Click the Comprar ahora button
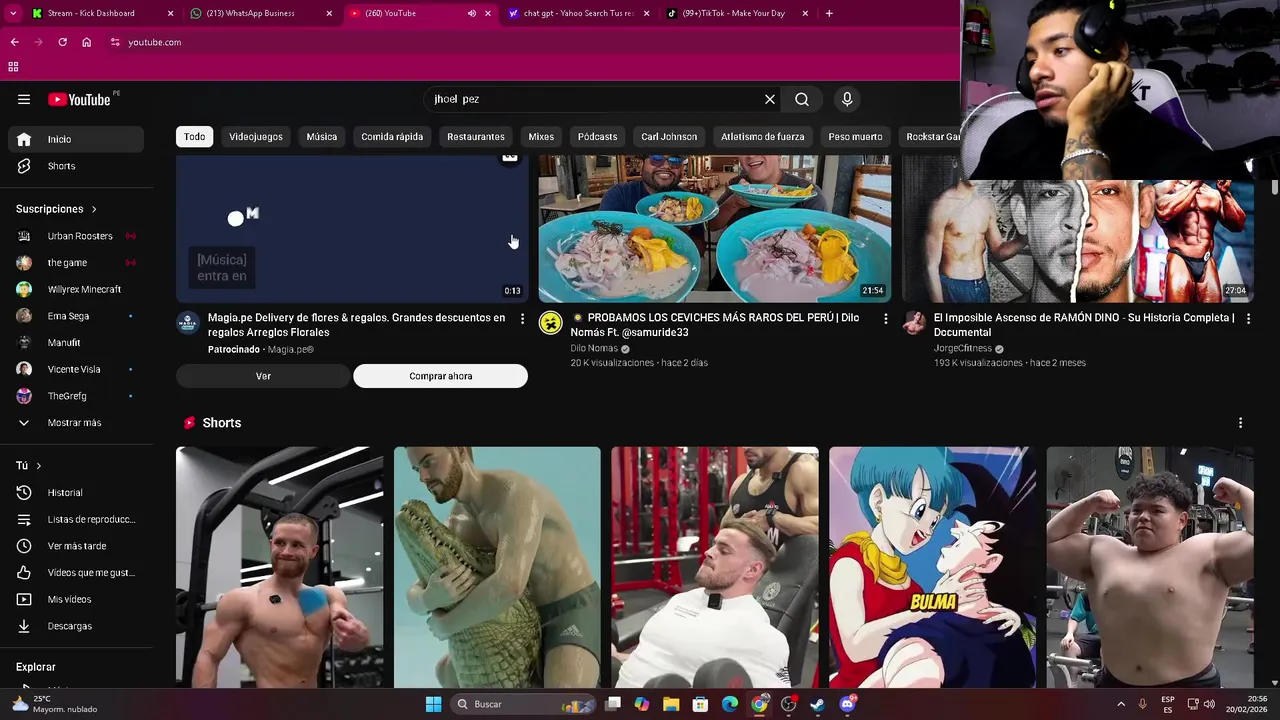The height and width of the screenshot is (720, 1280). coord(440,376)
